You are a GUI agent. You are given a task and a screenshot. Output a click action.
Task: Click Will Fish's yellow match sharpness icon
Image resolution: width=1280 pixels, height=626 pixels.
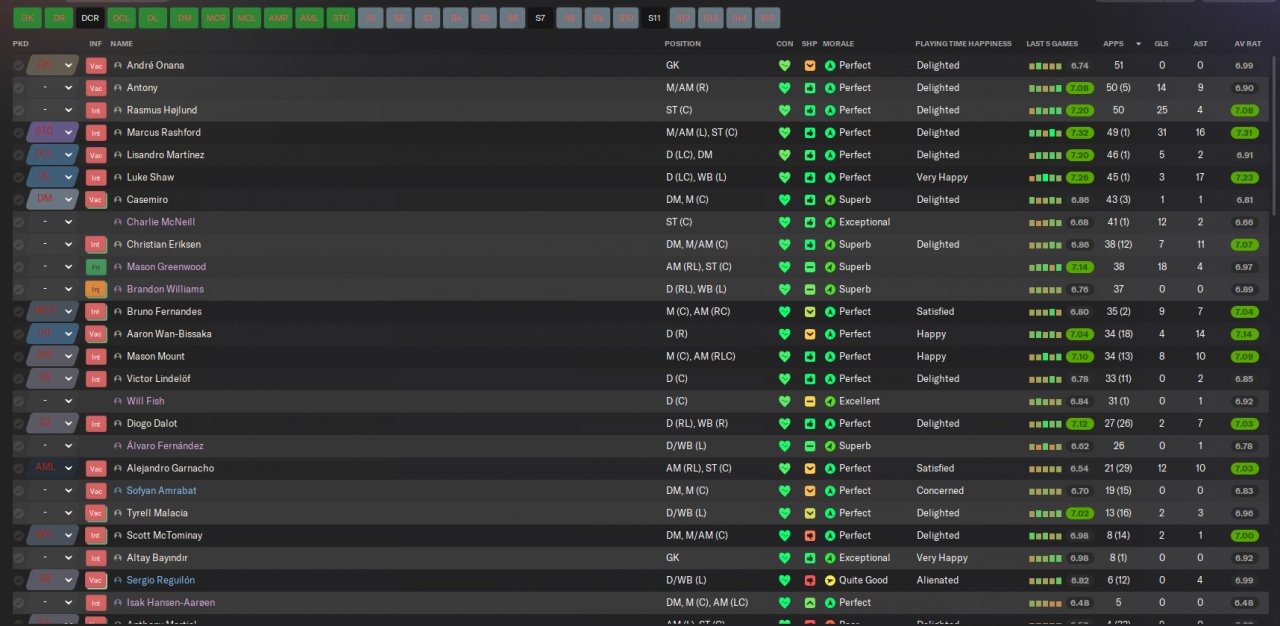(x=810, y=401)
